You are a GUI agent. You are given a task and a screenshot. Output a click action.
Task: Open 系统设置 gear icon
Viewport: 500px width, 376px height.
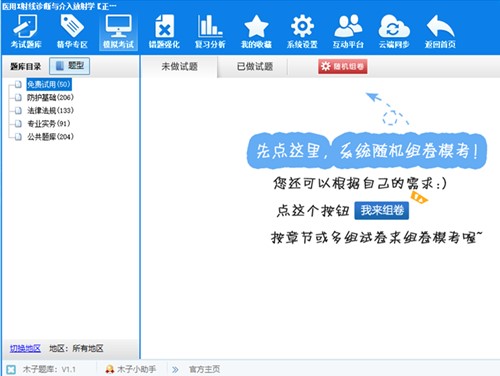coord(302,32)
